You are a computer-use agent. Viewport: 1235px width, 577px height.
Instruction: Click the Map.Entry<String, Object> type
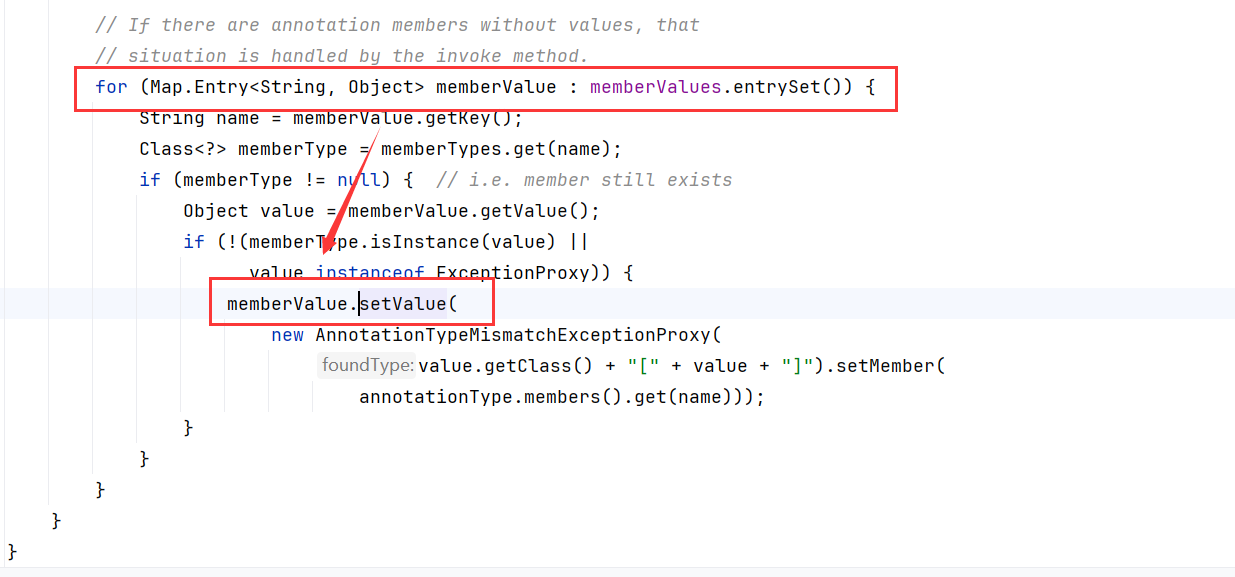click(x=288, y=87)
